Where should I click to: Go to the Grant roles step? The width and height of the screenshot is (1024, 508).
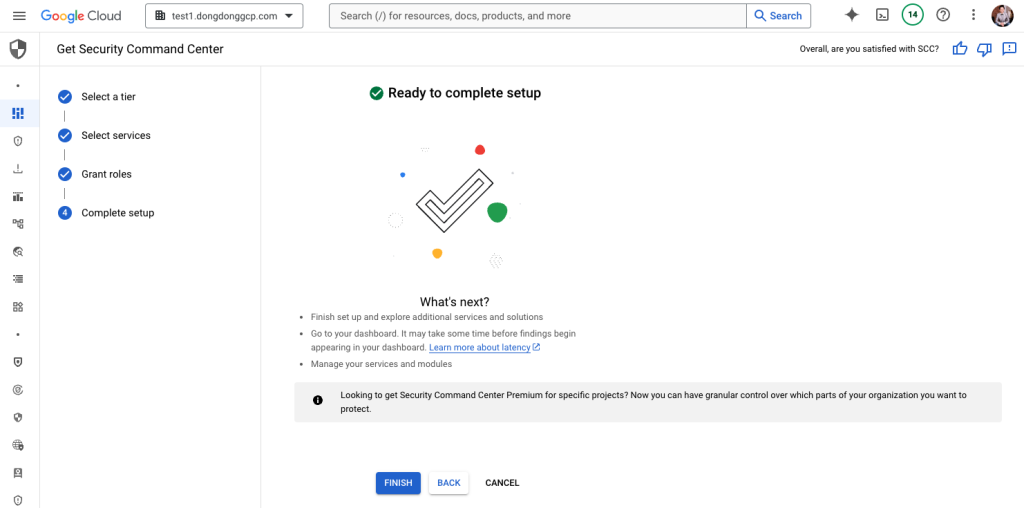106,174
